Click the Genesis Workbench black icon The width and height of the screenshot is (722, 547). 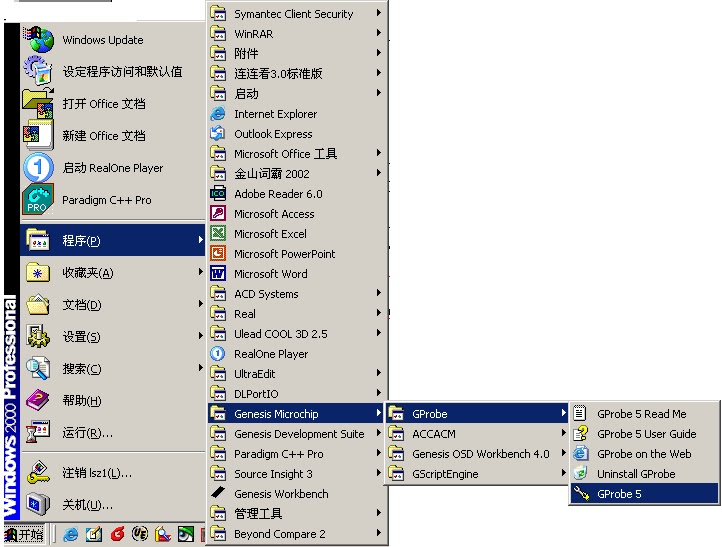click(x=218, y=493)
